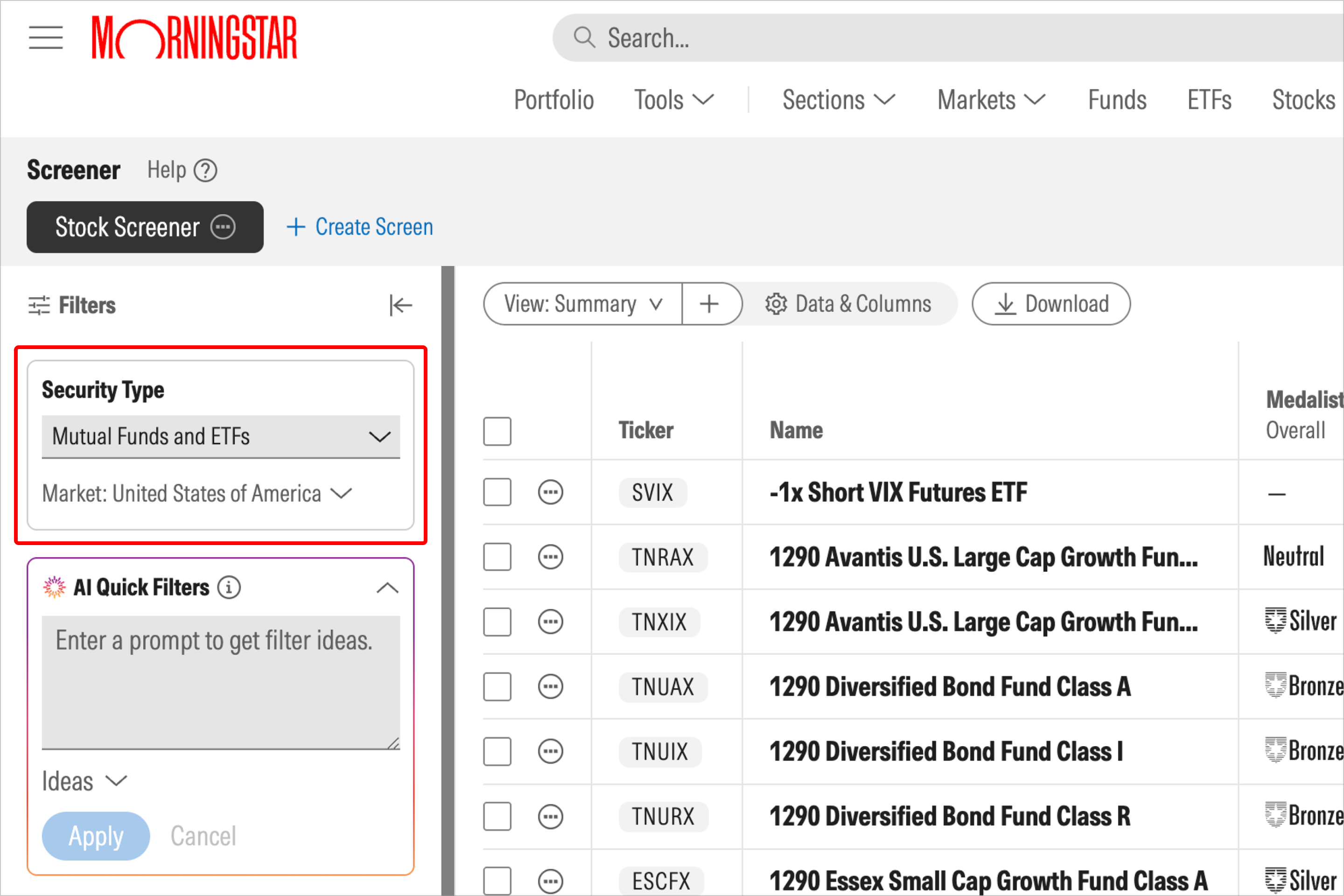
Task: Open actions menu for TNRAX row
Action: pos(551,557)
